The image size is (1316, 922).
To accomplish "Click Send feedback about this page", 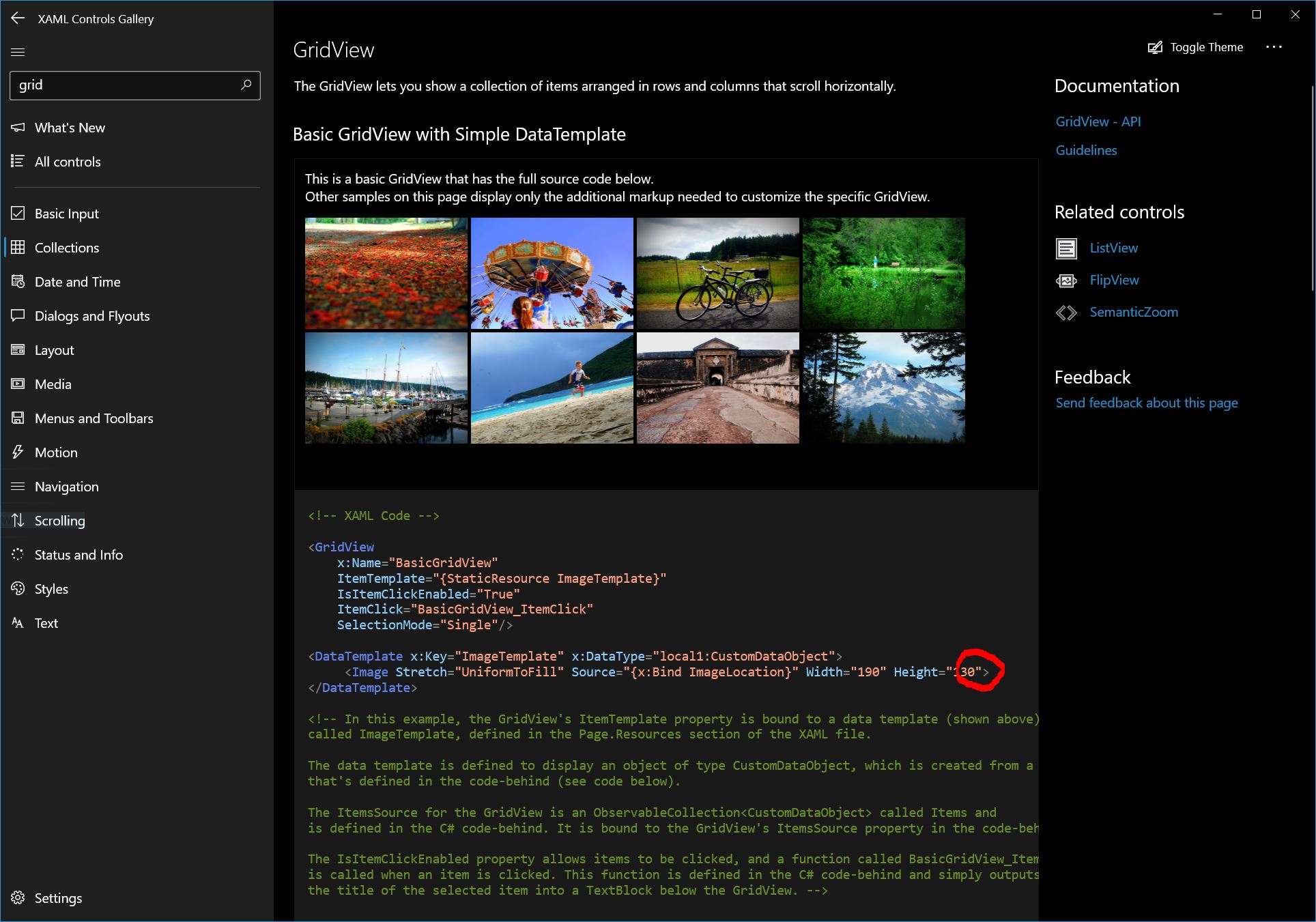I will [1146, 403].
